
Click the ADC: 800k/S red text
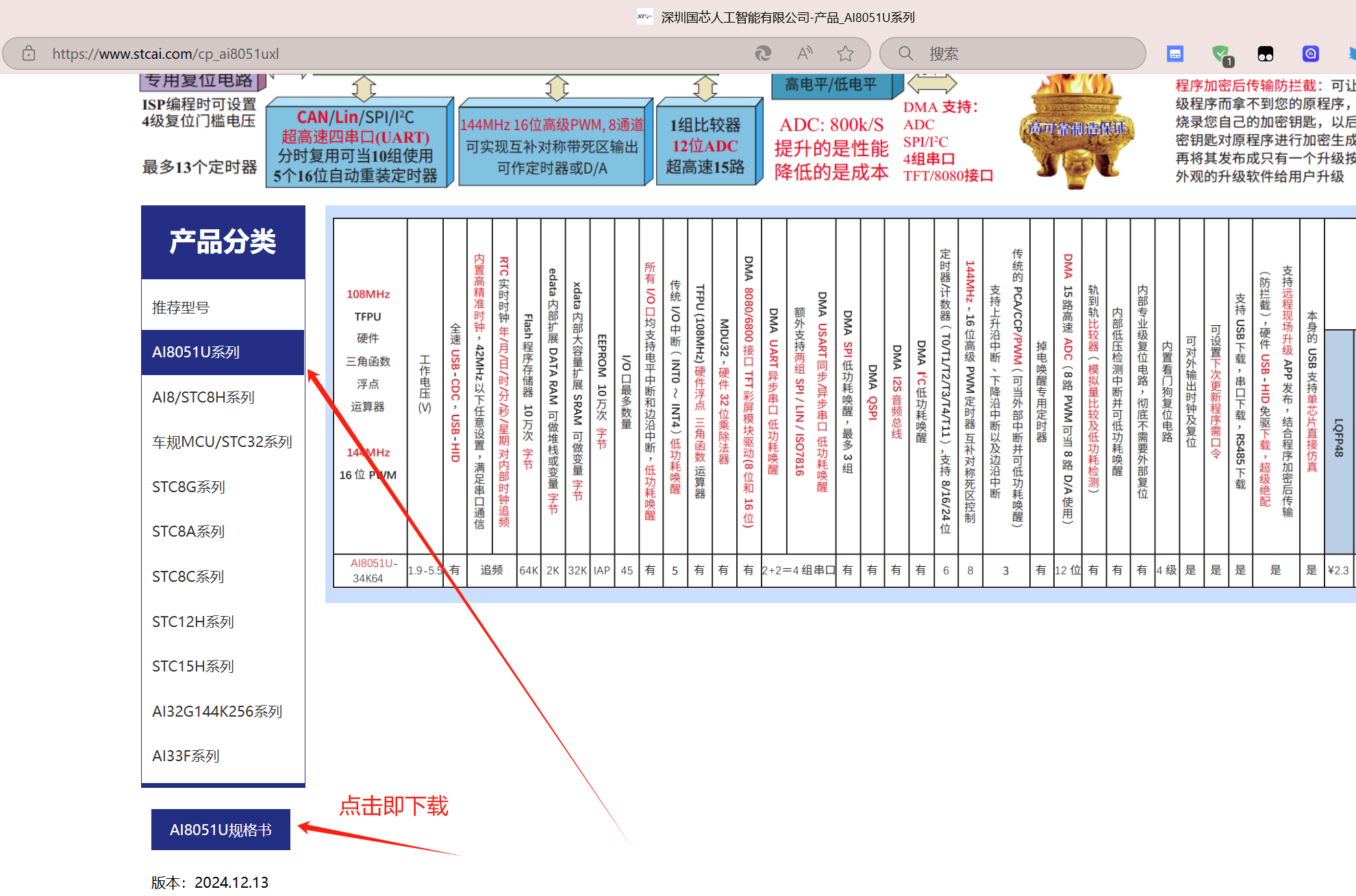[831, 125]
